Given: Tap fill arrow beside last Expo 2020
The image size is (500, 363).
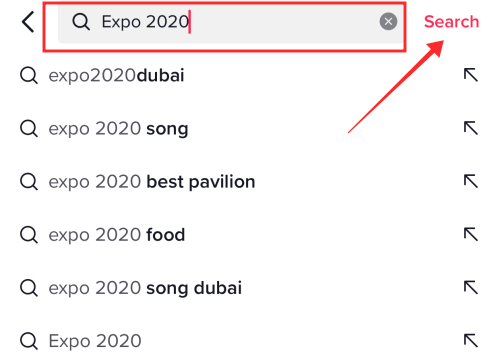Looking at the screenshot, I should [x=471, y=341].
